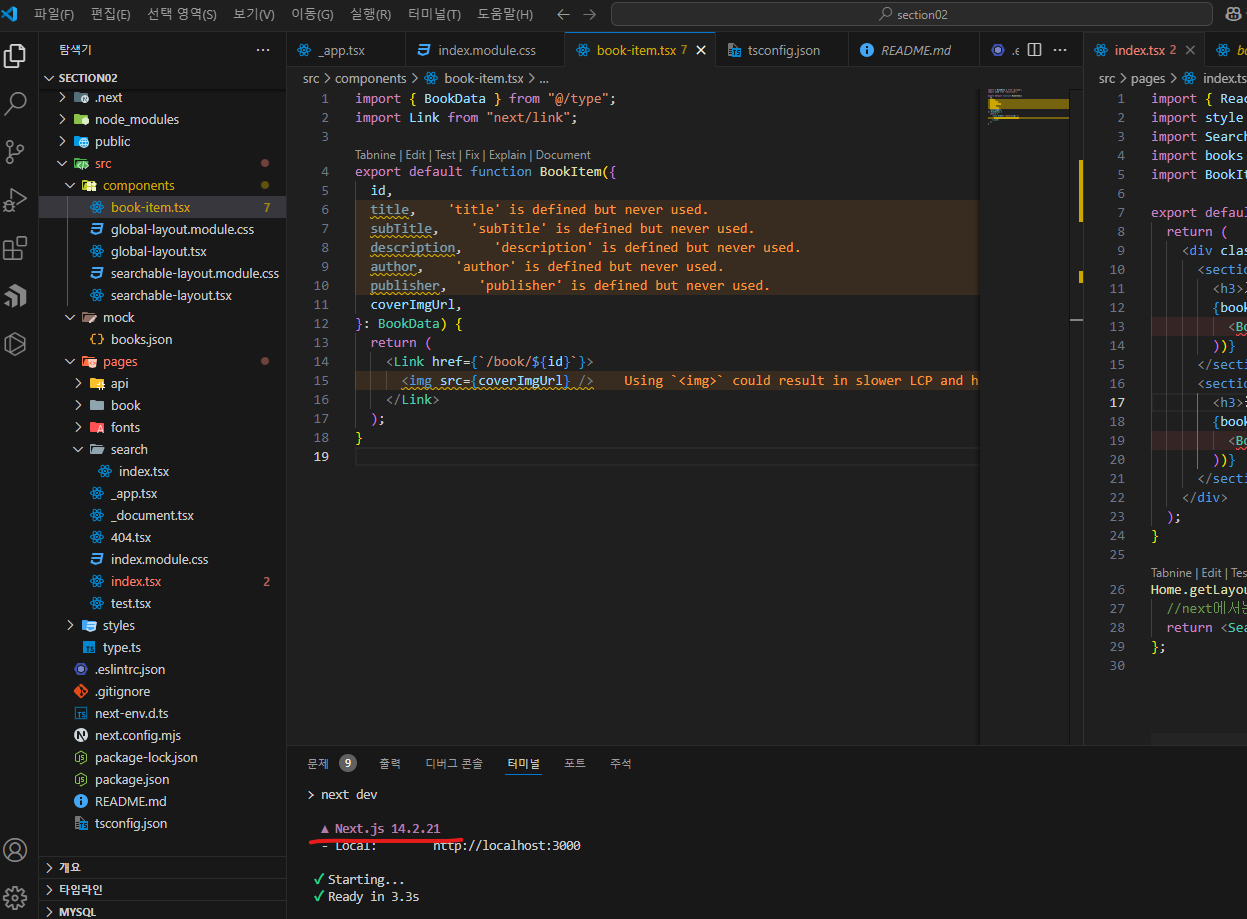Open test.tsx in the explorer tree
This screenshot has height=919, width=1247.
131,603
